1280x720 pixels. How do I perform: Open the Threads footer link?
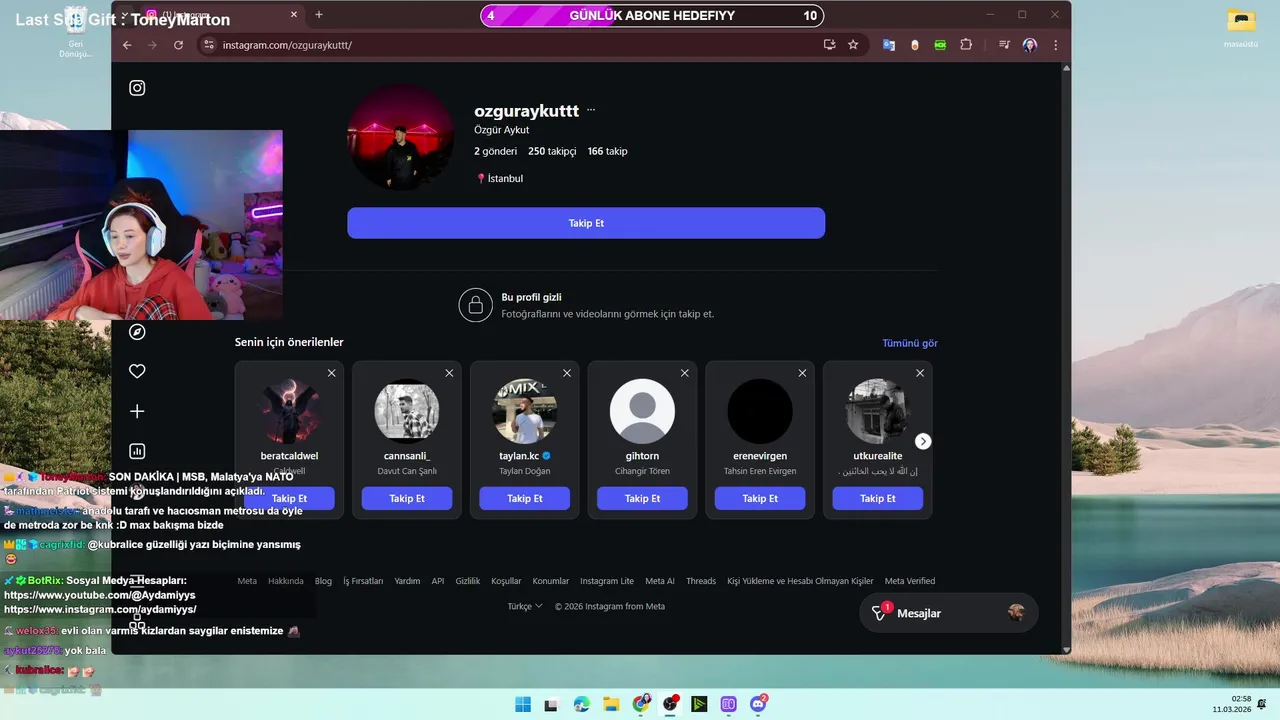(701, 581)
